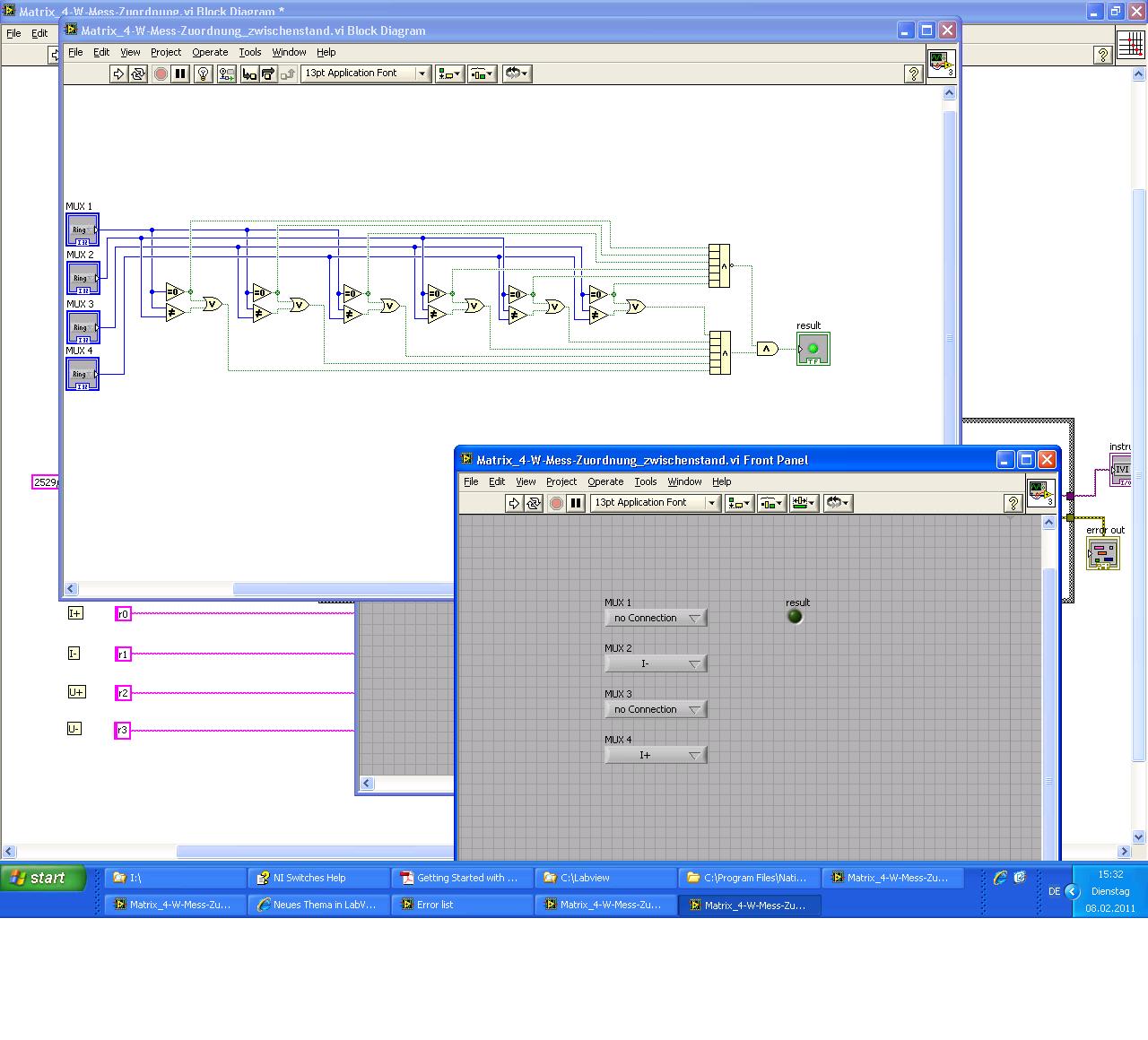The image size is (1148, 1040).
Task: Click the Step Out debugging button
Action: point(287,74)
